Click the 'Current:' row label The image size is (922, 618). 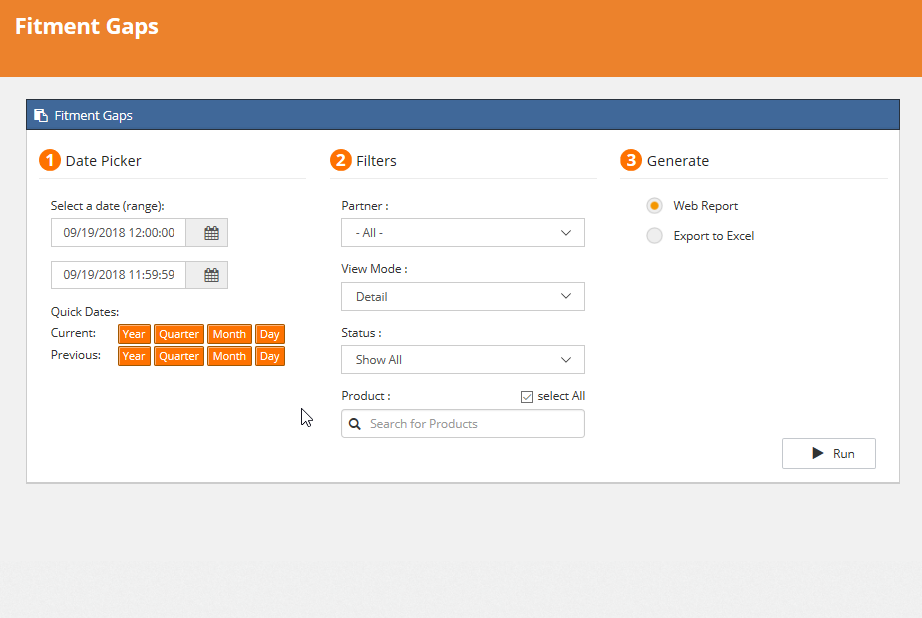(x=74, y=333)
